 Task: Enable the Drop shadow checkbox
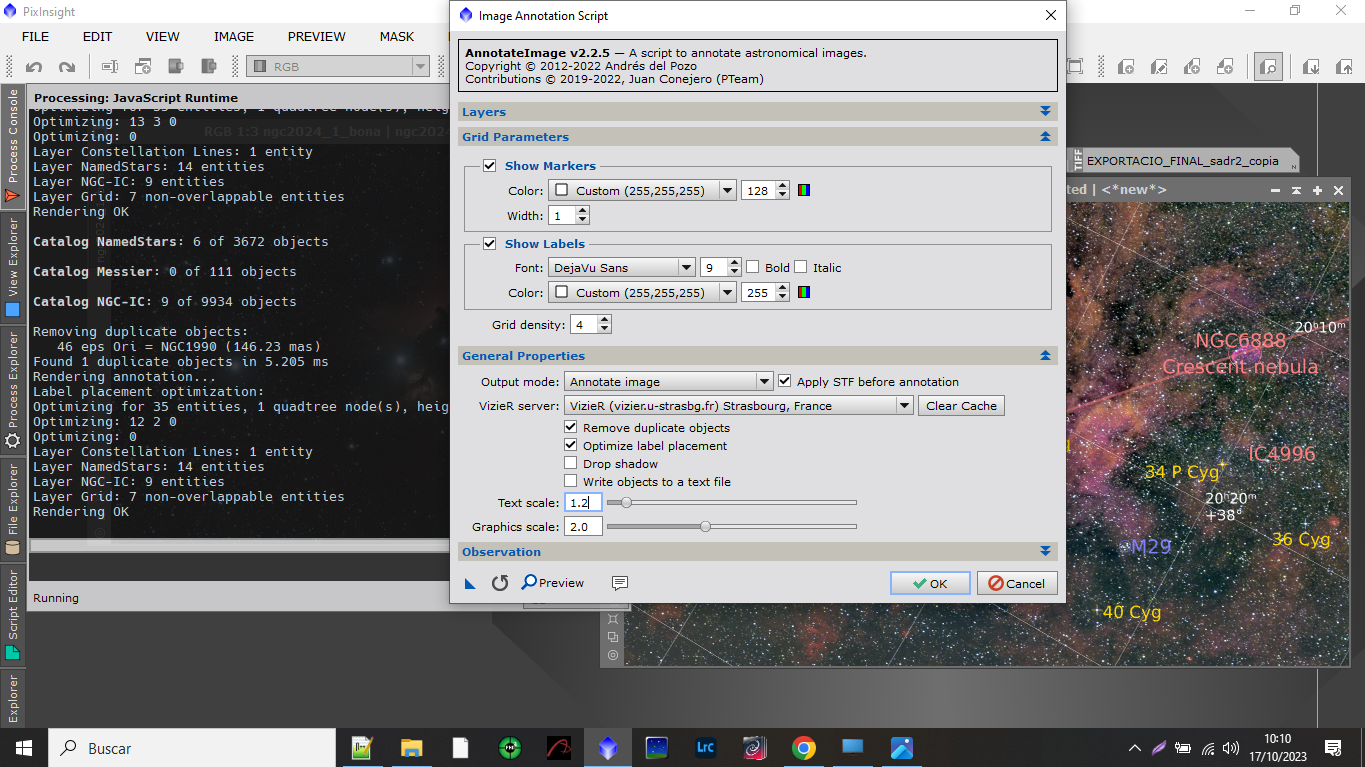(571, 464)
